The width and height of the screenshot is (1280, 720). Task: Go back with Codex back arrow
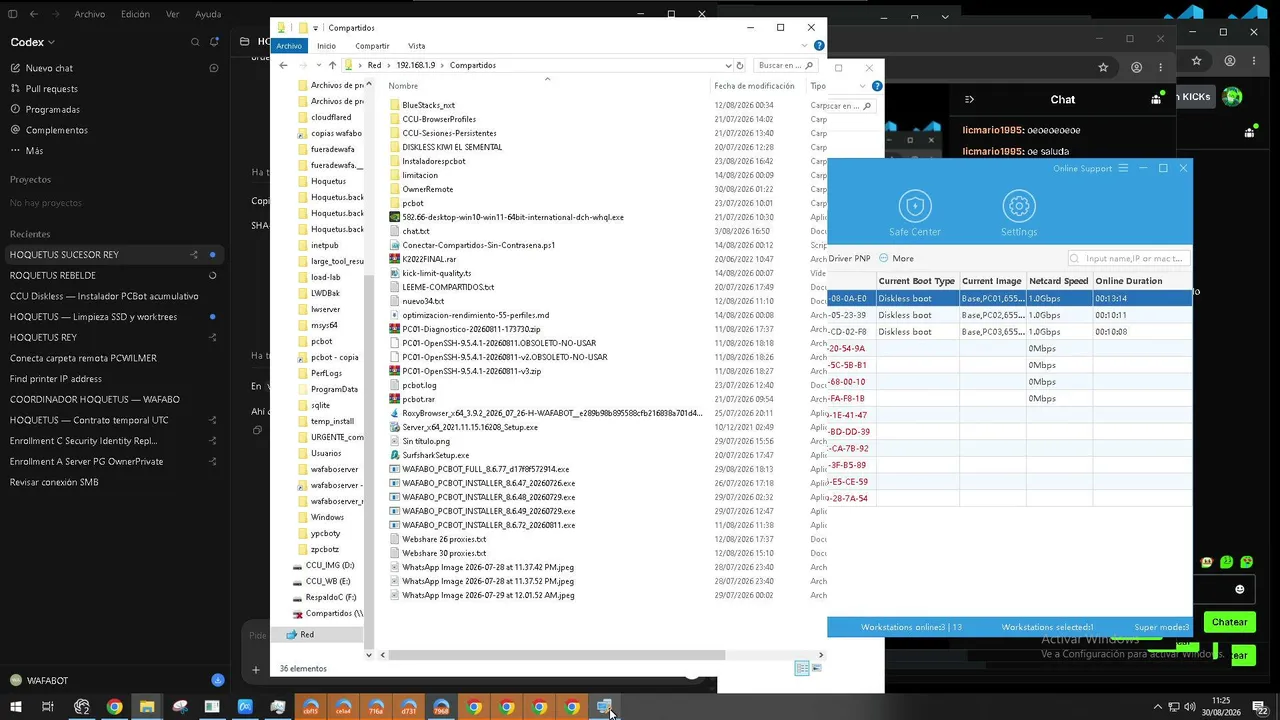click(34, 14)
